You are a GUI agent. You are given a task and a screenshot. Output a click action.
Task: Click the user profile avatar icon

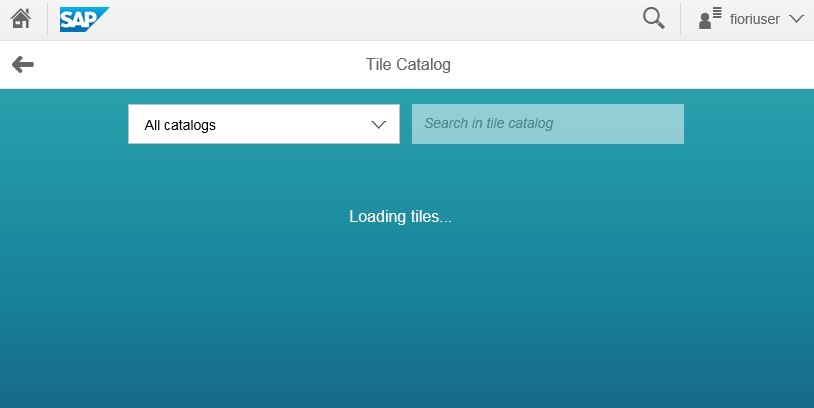tap(710, 19)
